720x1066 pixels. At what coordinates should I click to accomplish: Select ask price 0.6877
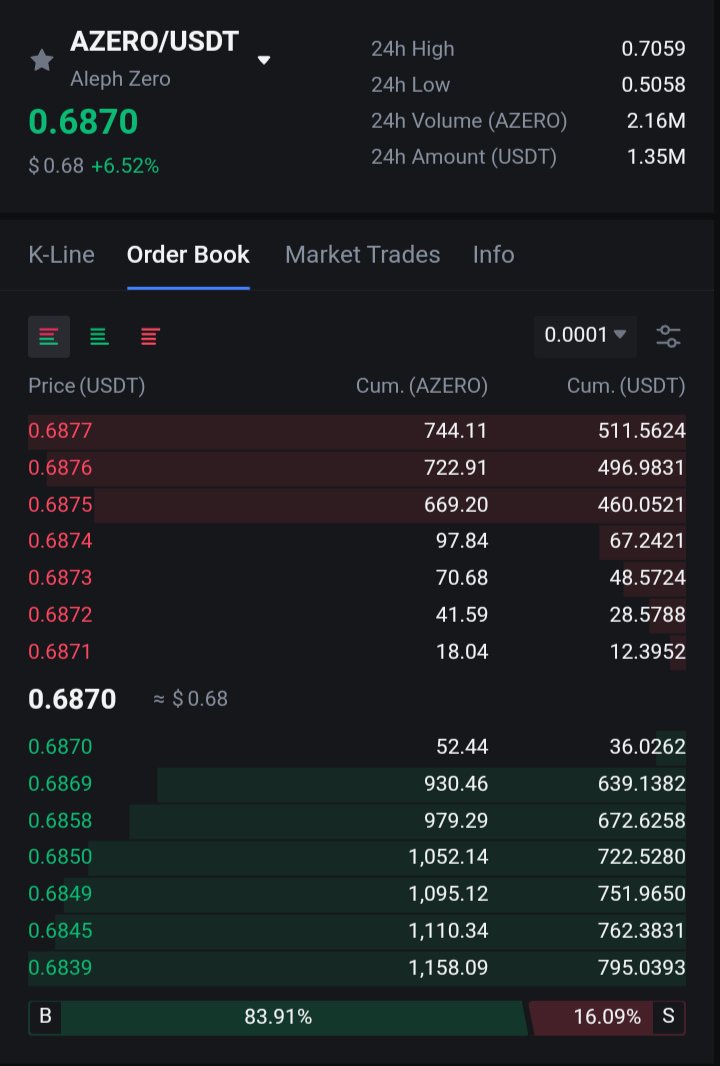pyautogui.click(x=60, y=430)
